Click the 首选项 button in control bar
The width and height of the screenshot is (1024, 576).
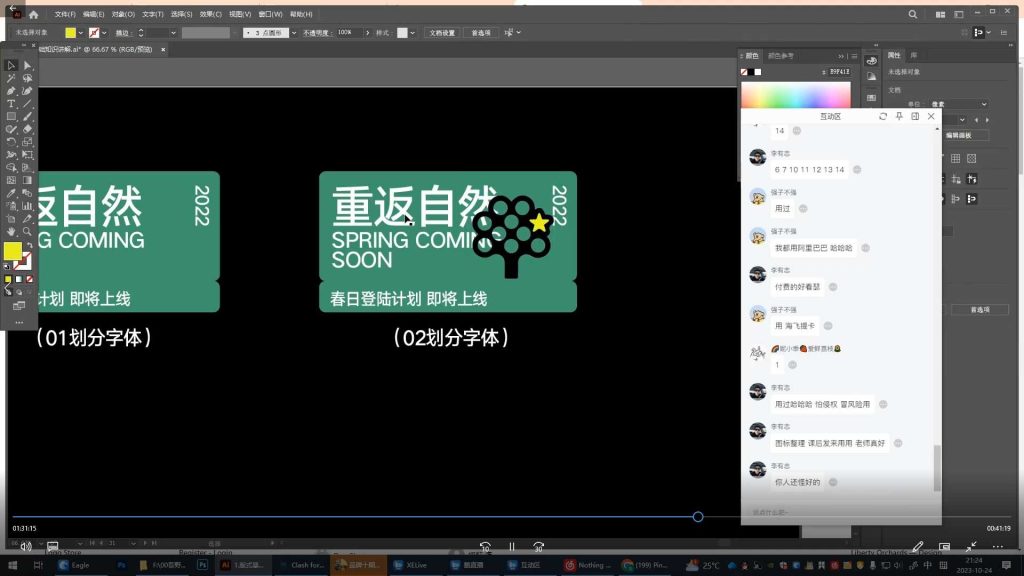(x=481, y=33)
